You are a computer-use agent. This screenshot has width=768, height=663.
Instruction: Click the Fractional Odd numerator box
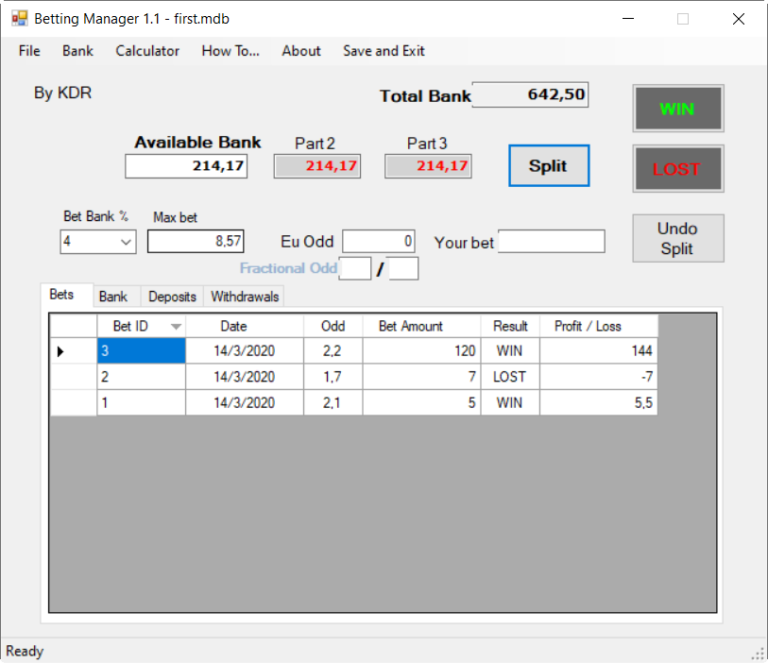coord(355,268)
